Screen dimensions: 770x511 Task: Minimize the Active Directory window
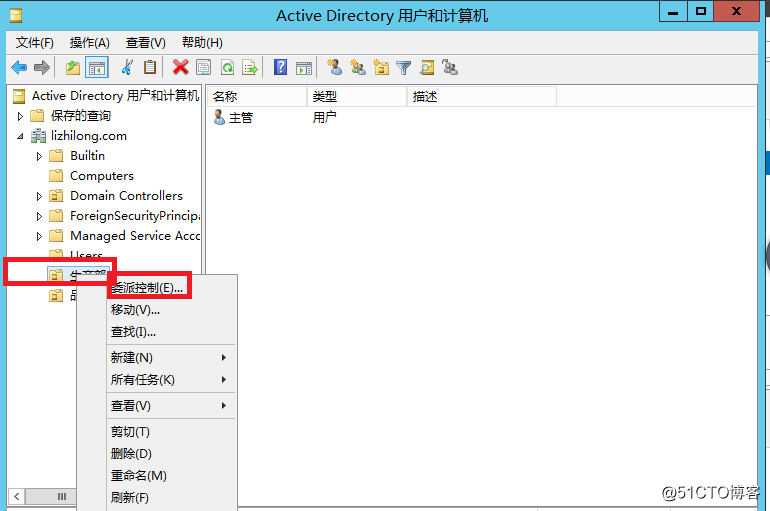pyautogui.click(x=673, y=12)
